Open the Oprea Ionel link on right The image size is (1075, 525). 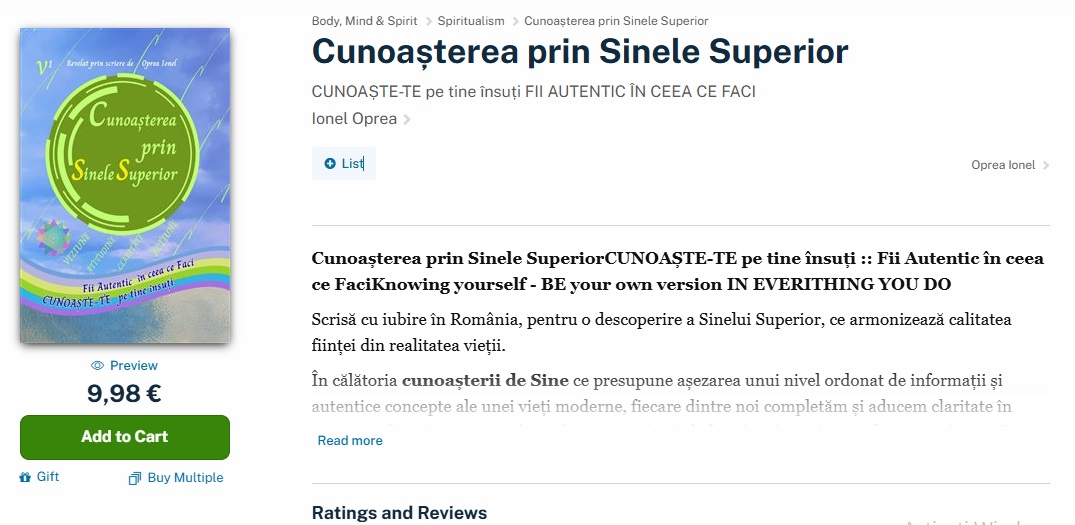(1003, 166)
